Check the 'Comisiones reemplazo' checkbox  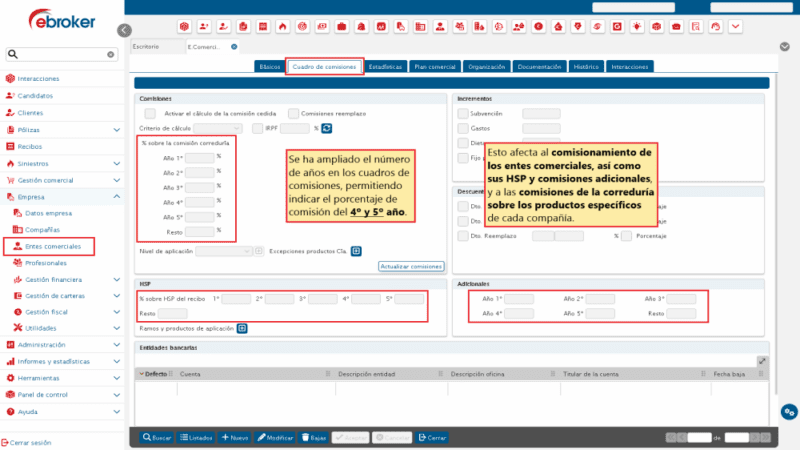click(294, 114)
